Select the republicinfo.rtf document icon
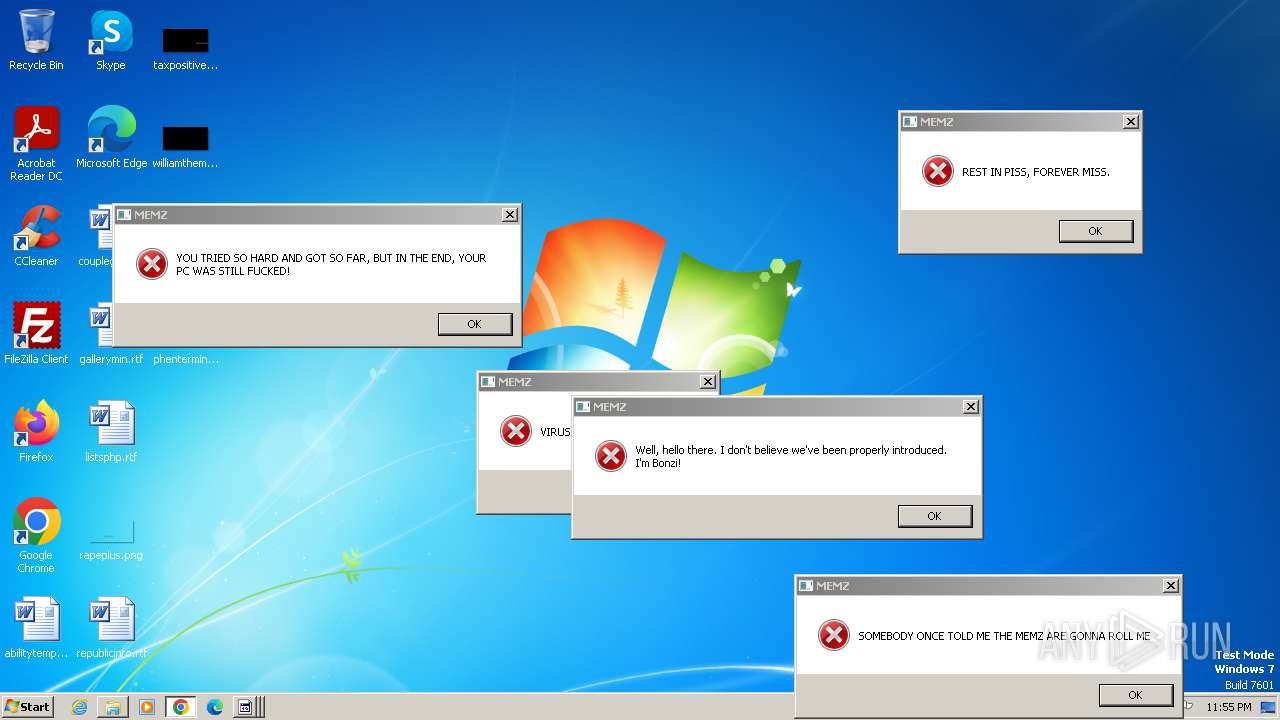 pos(111,628)
